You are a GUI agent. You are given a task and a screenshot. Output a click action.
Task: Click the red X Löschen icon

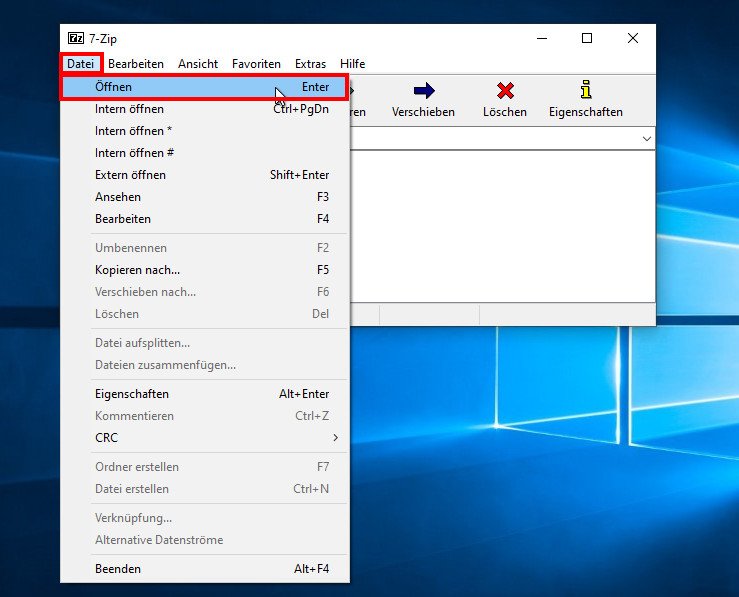[505, 91]
